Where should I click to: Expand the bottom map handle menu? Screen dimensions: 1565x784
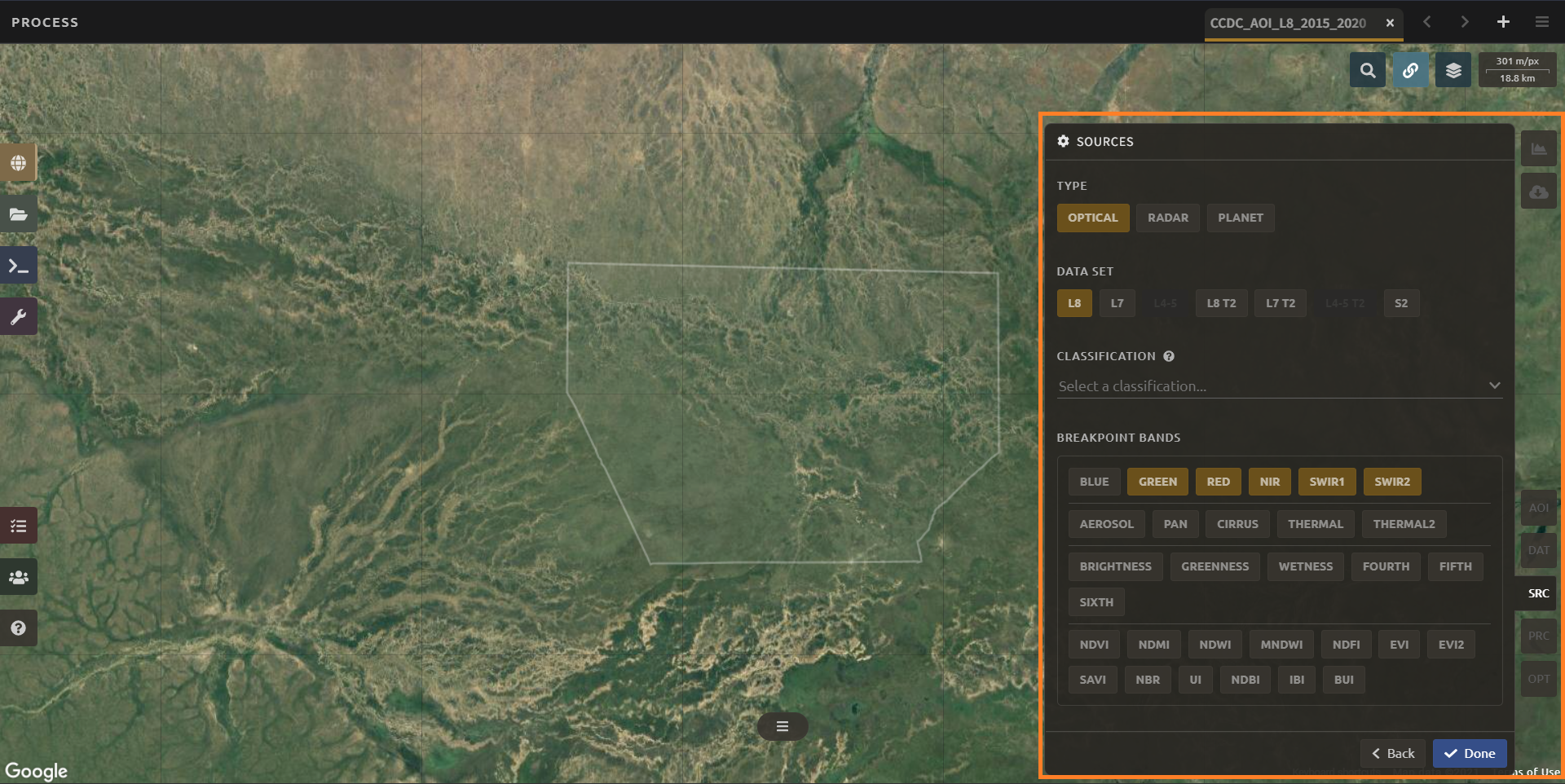(x=782, y=726)
